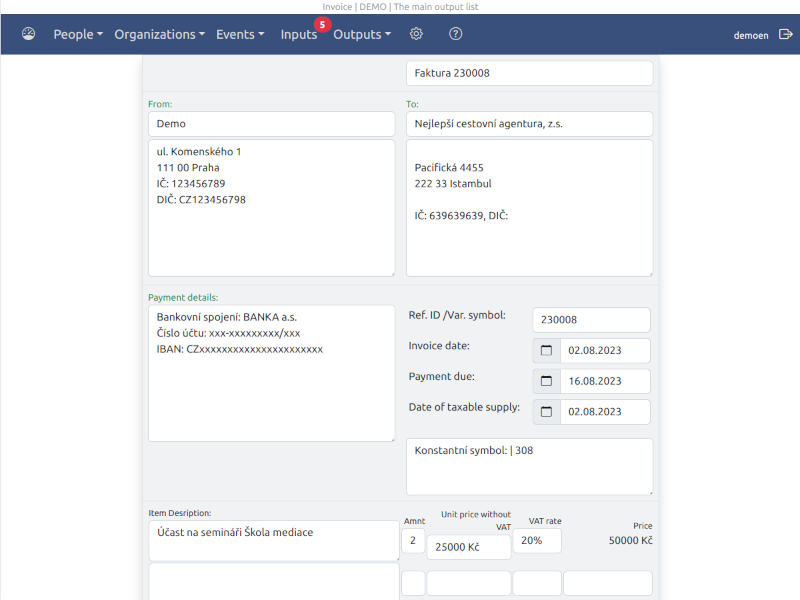Click the demoen user link
800x600 pixels.
click(751, 35)
